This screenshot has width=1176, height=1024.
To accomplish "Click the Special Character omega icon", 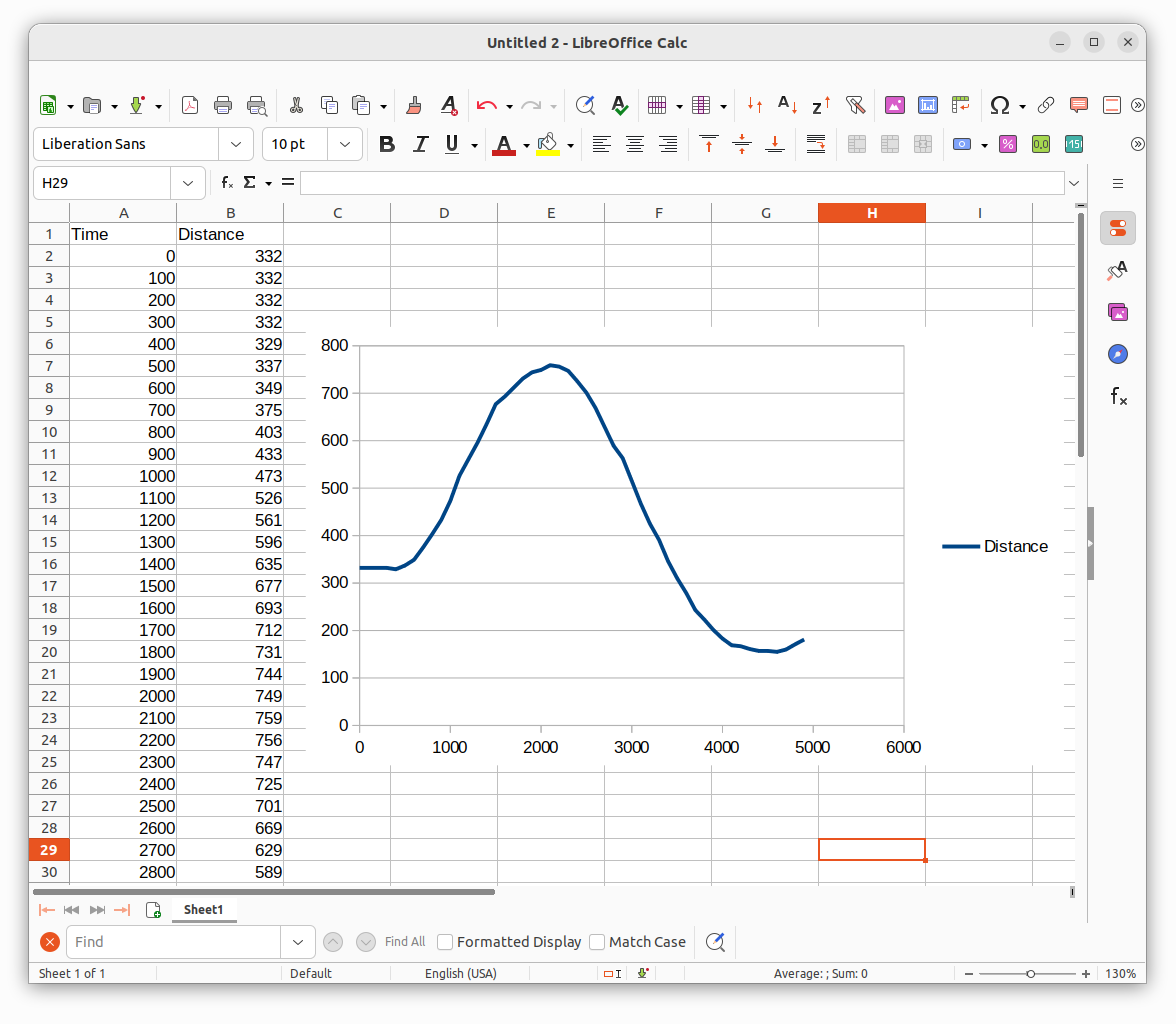I will click(x=1000, y=106).
